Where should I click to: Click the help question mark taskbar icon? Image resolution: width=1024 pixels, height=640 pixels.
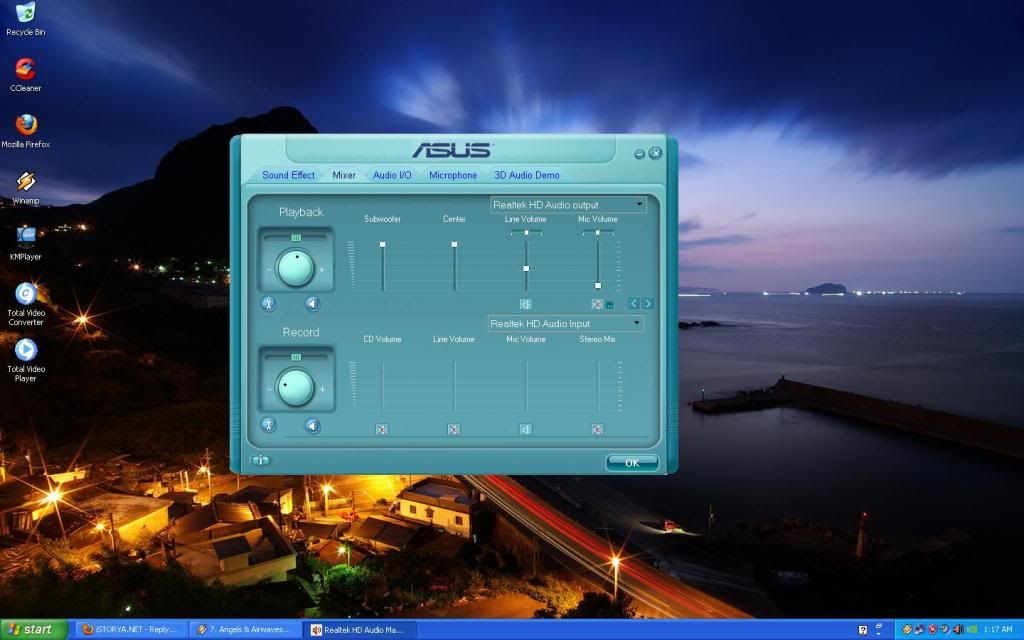[863, 630]
